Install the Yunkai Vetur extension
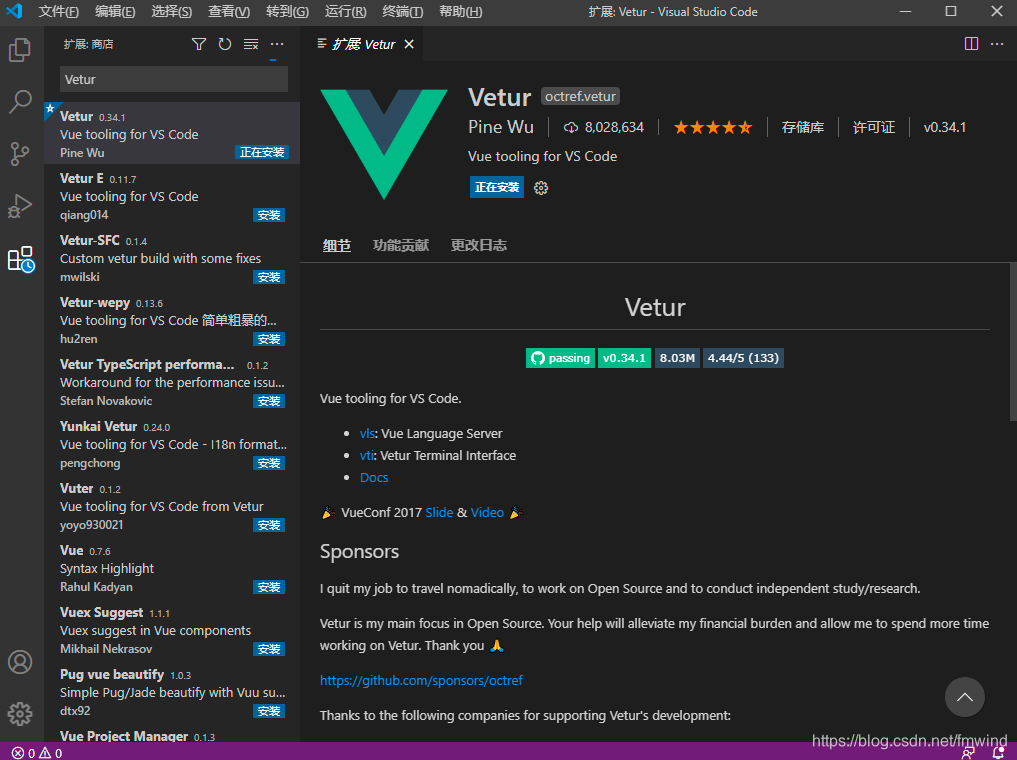Image resolution: width=1017 pixels, height=760 pixels. (x=269, y=463)
